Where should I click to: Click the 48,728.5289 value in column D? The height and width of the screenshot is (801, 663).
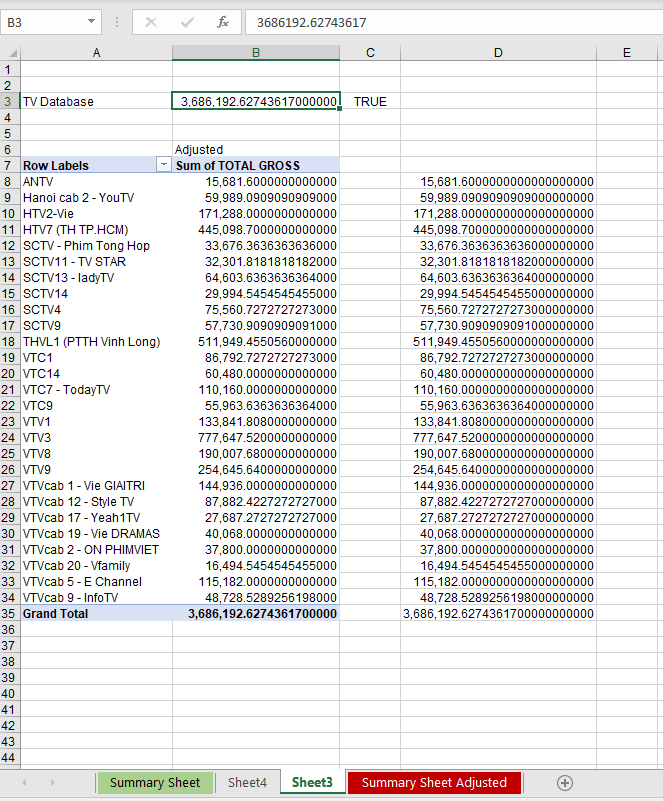coord(498,597)
